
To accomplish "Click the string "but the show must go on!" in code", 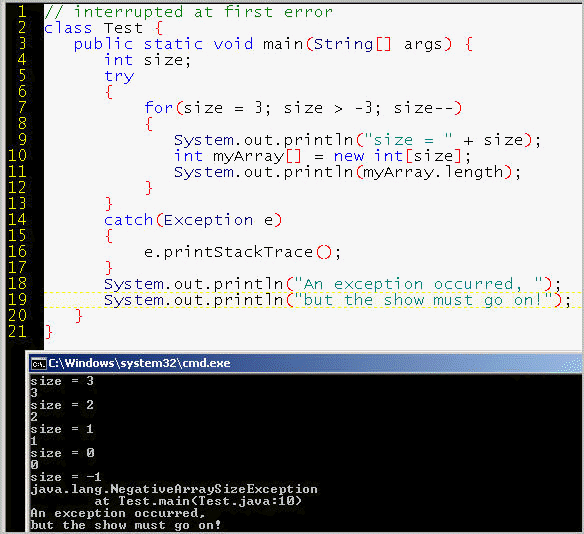I will click(427, 300).
